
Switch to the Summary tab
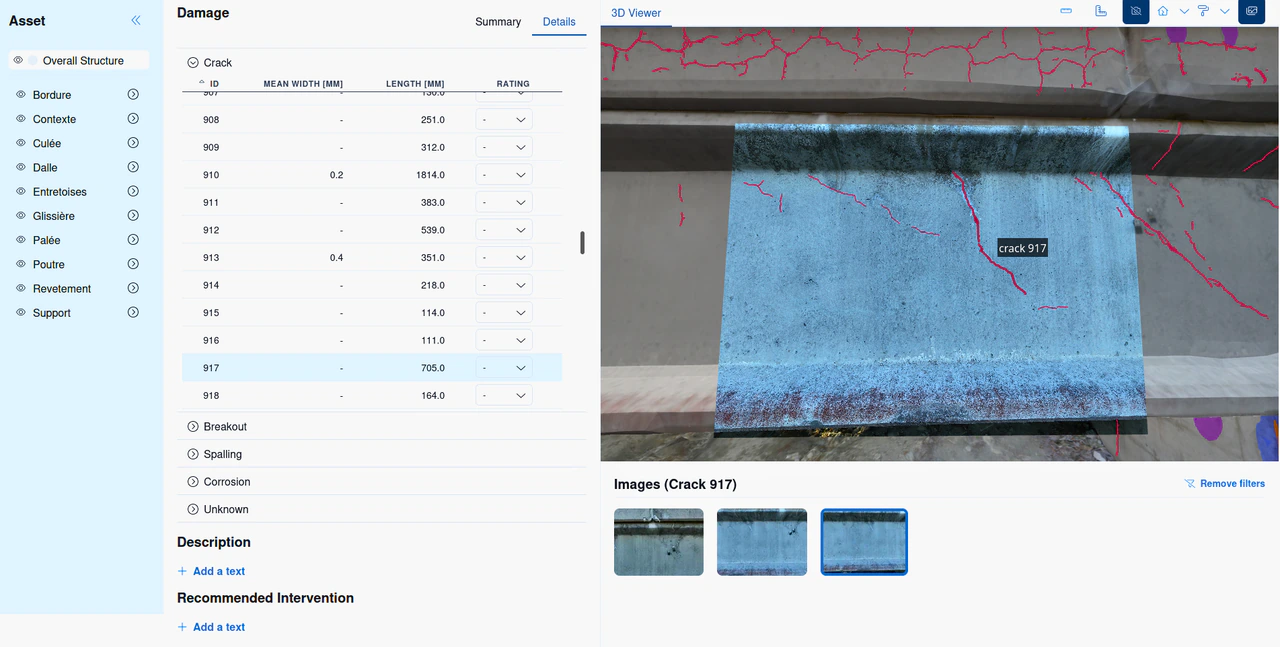coord(498,22)
